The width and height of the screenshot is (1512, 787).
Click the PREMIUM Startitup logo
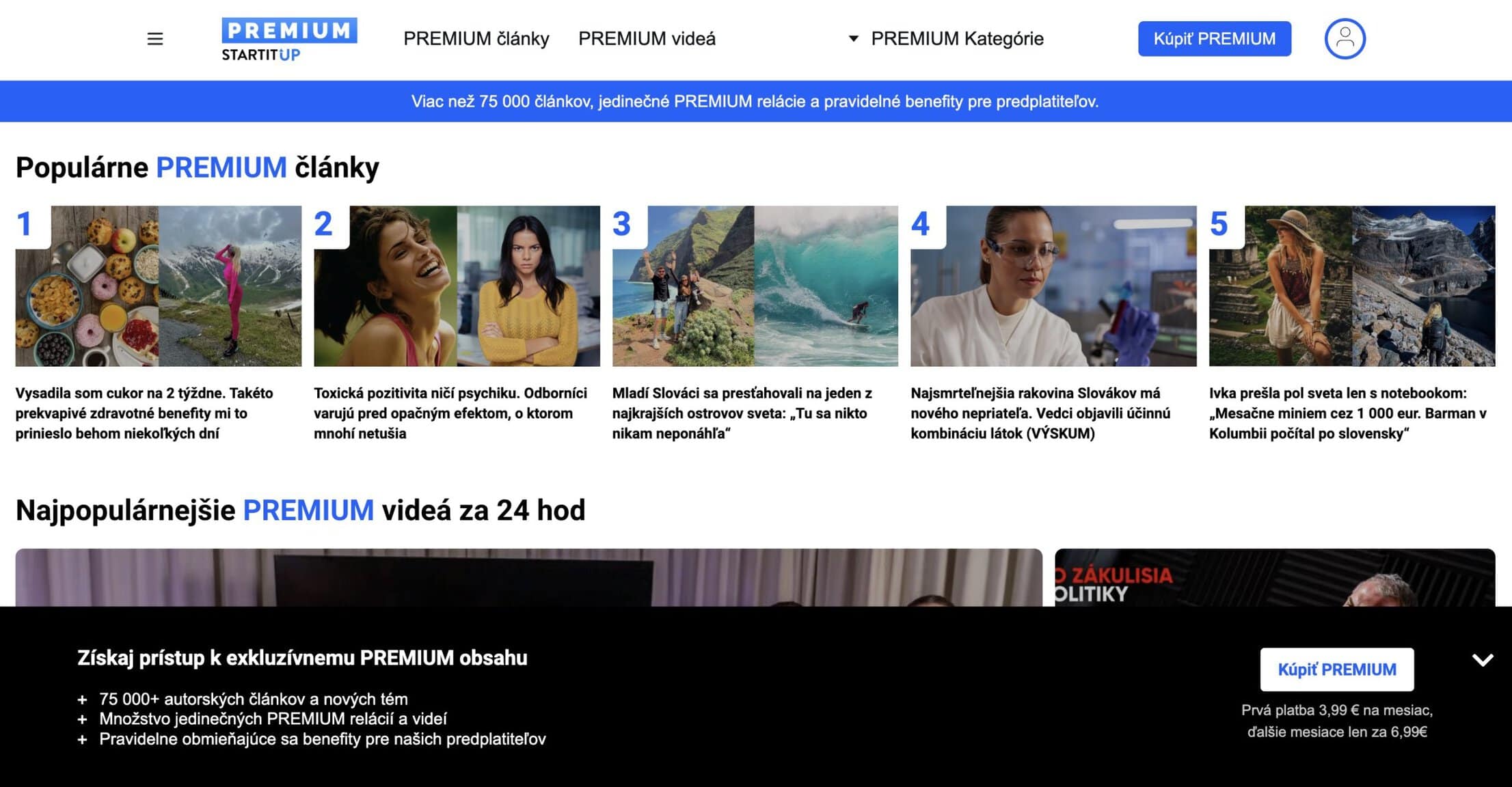[x=289, y=39]
